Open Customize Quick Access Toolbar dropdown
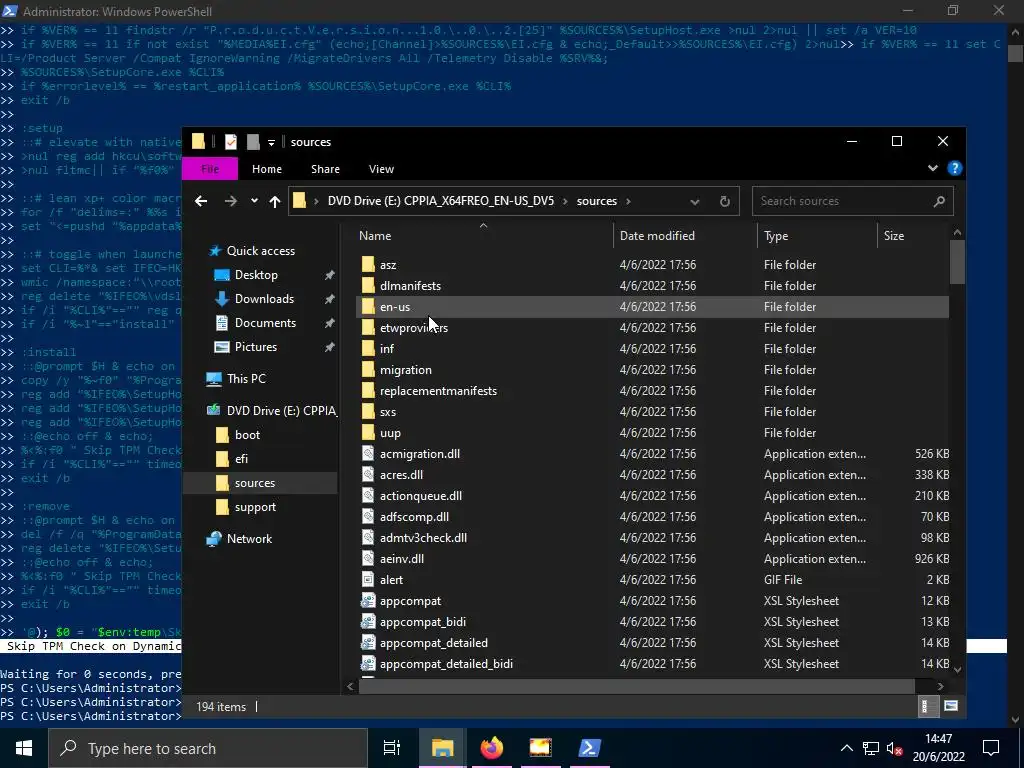The image size is (1024, 768). click(x=271, y=142)
